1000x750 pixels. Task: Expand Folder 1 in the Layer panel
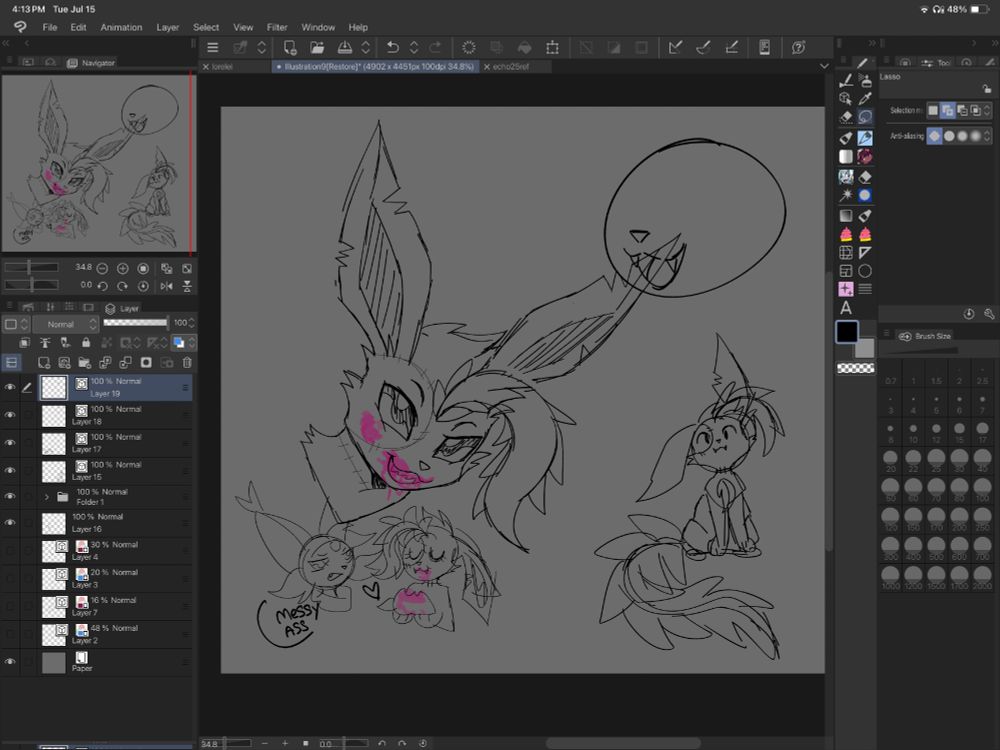point(47,497)
